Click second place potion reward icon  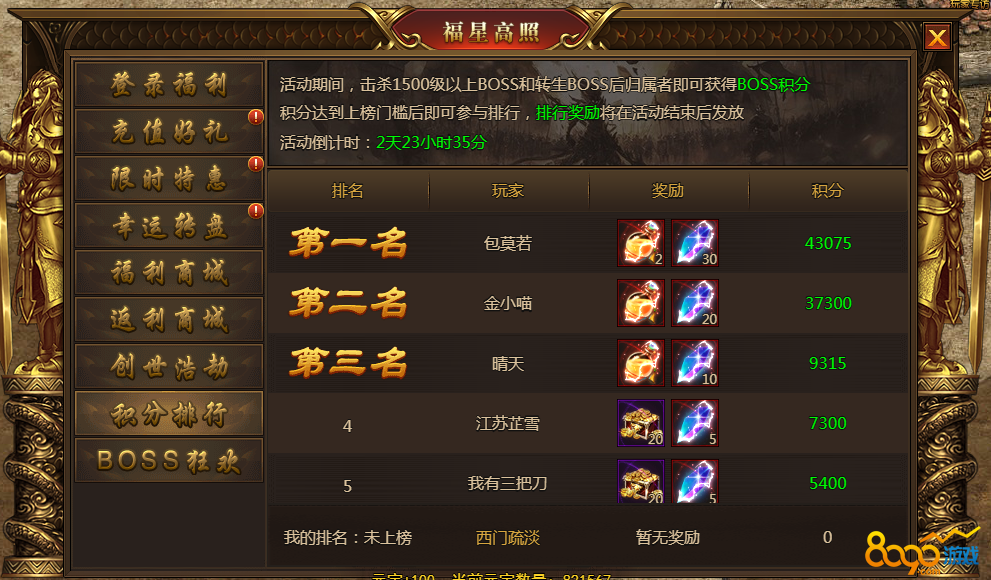pyautogui.click(x=641, y=303)
